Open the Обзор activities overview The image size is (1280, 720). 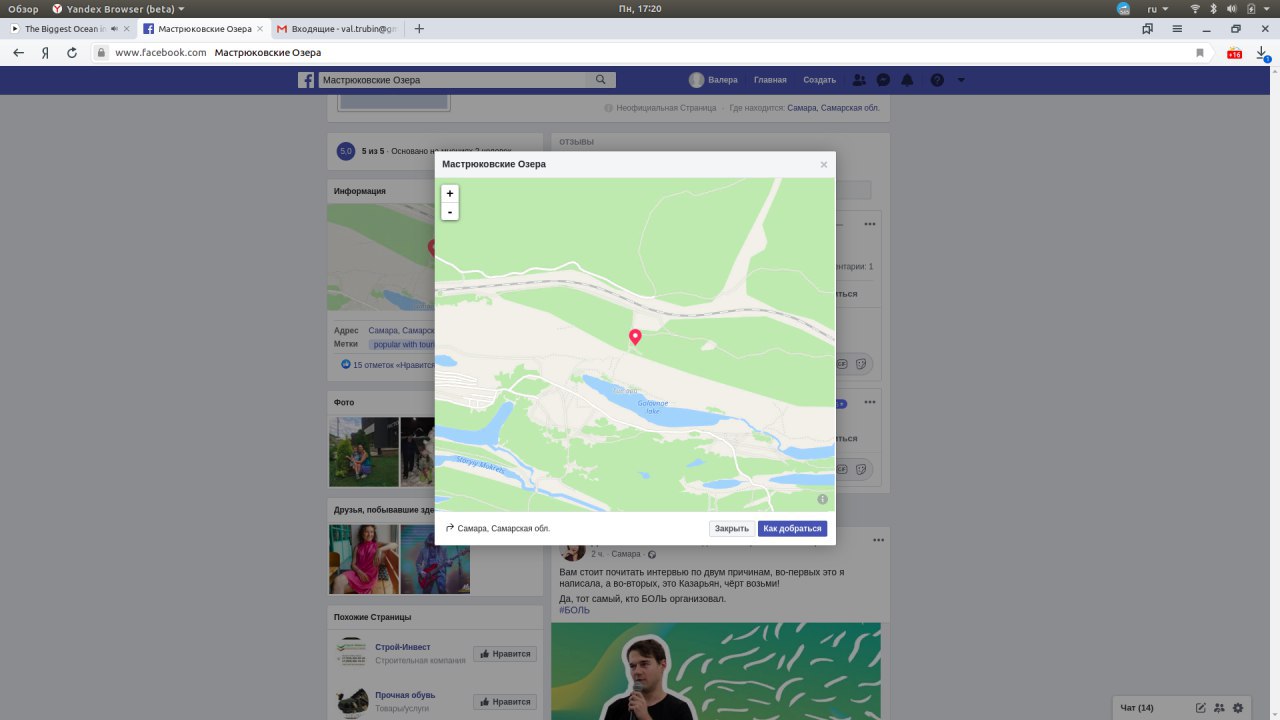point(23,8)
